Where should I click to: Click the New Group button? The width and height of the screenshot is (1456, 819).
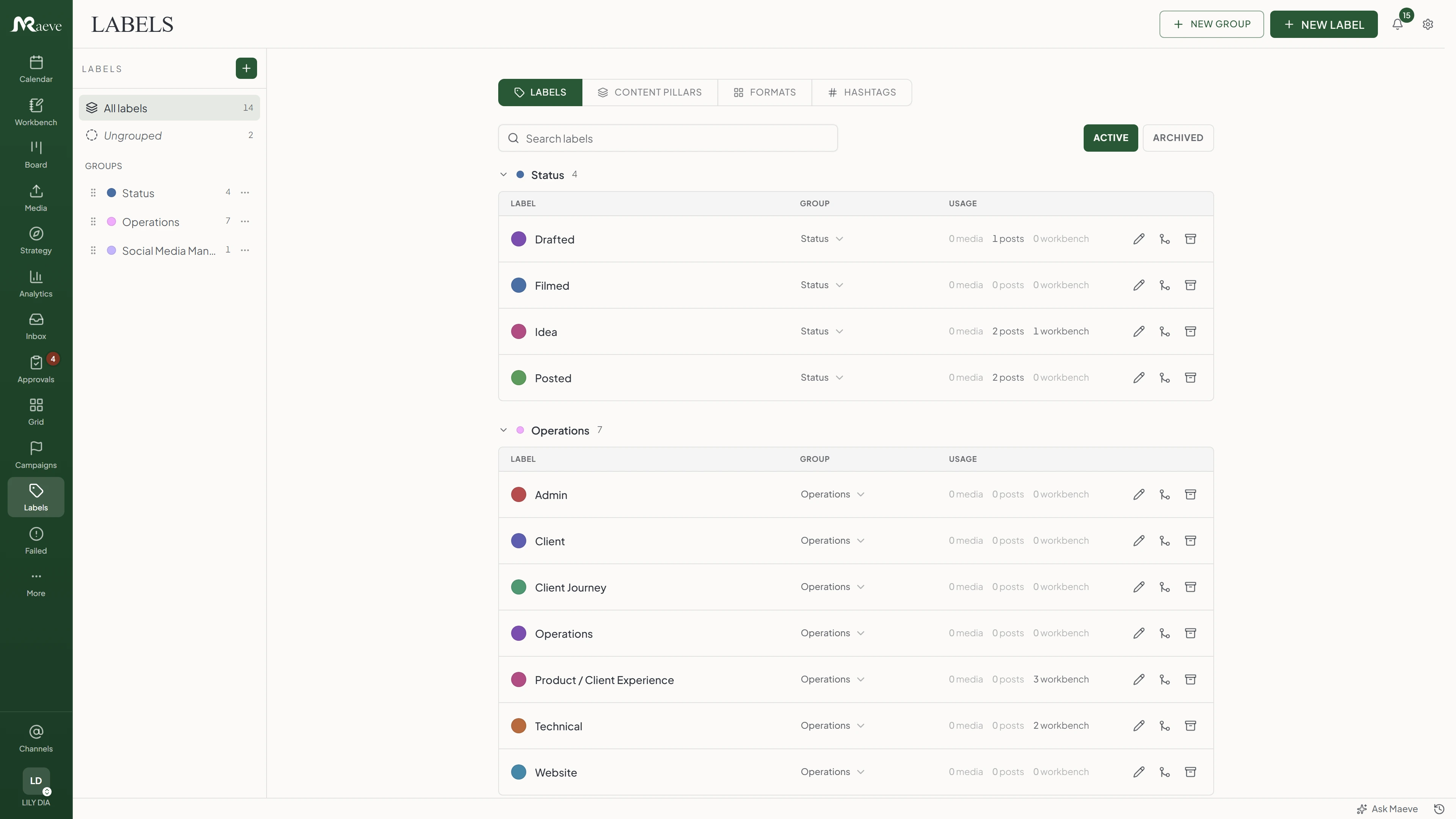tap(1211, 24)
